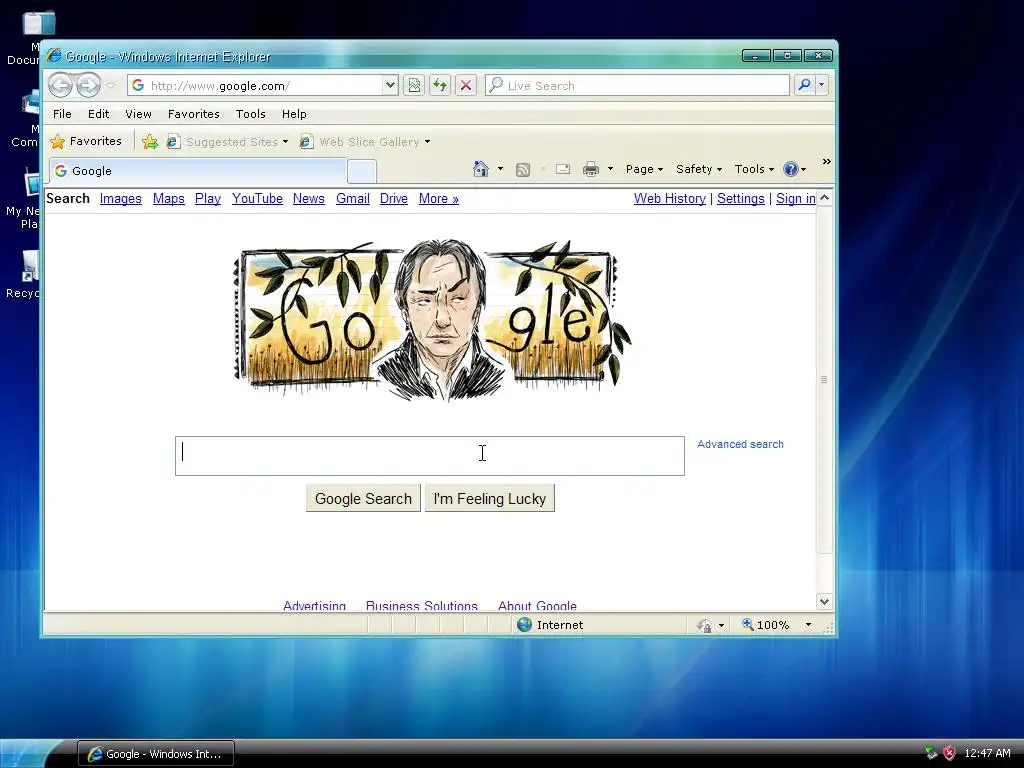
Task: Expand command bar overflow chevron
Action: [826, 161]
